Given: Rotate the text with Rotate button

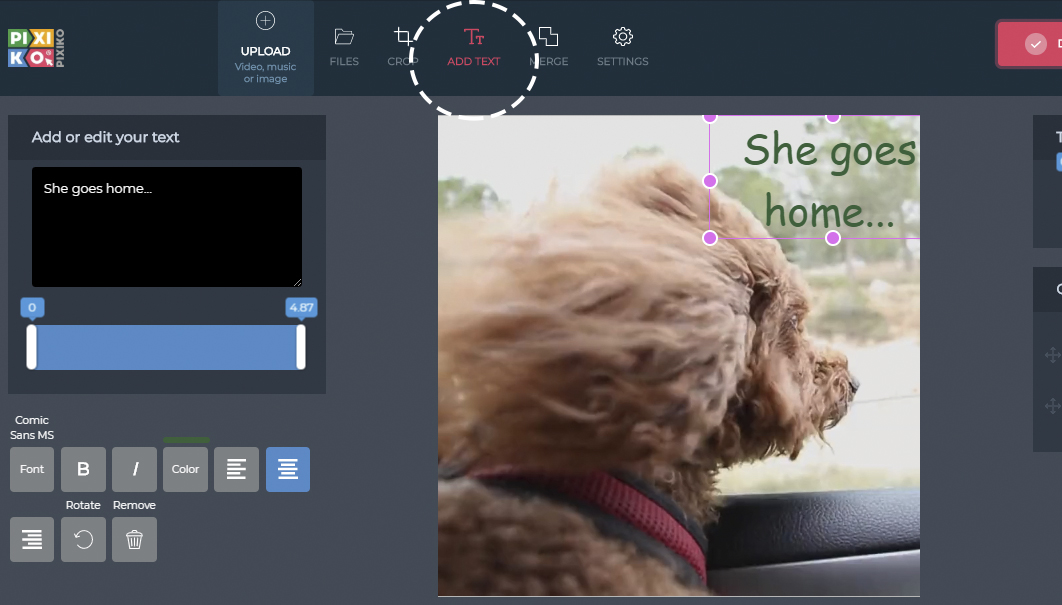Looking at the screenshot, I should pos(83,539).
